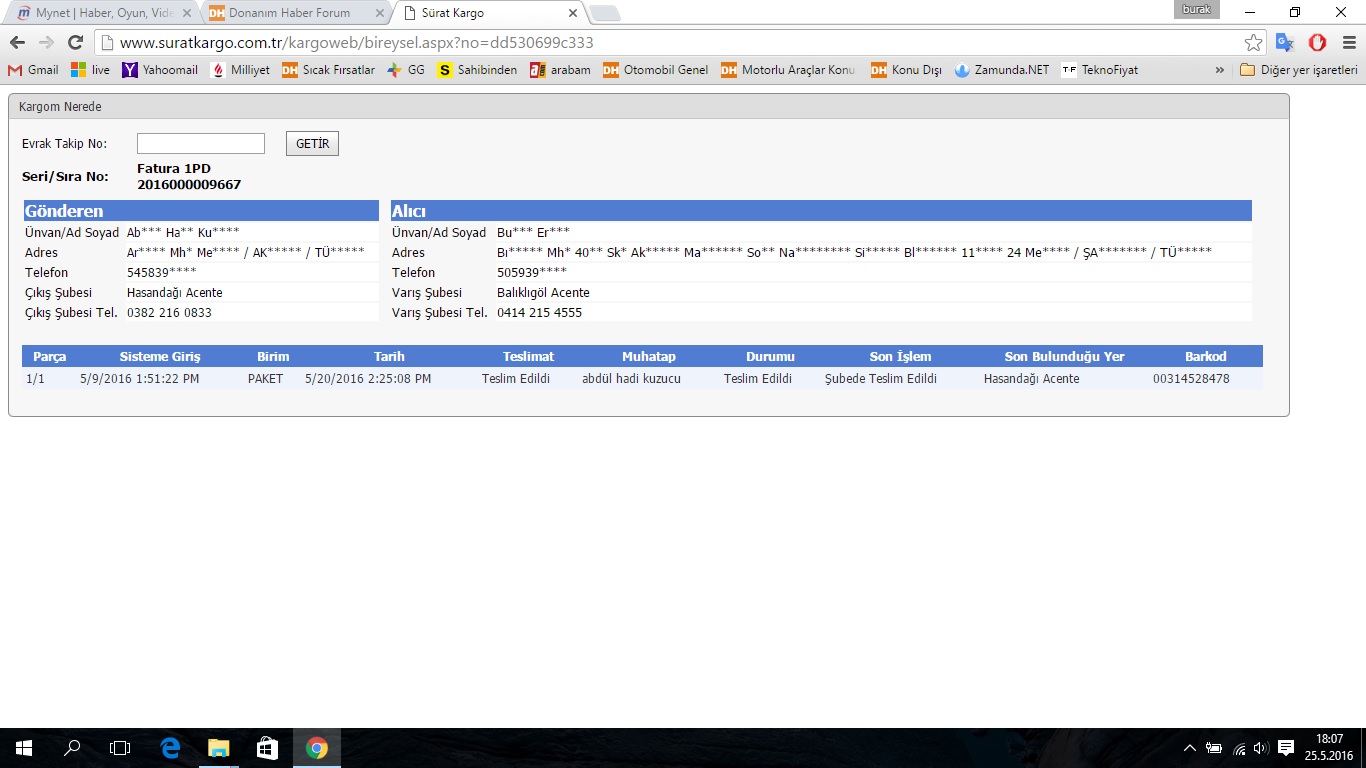Viewport: 1366px width, 768px height.
Task: Open the Gmail bookmark
Action: pos(33,70)
